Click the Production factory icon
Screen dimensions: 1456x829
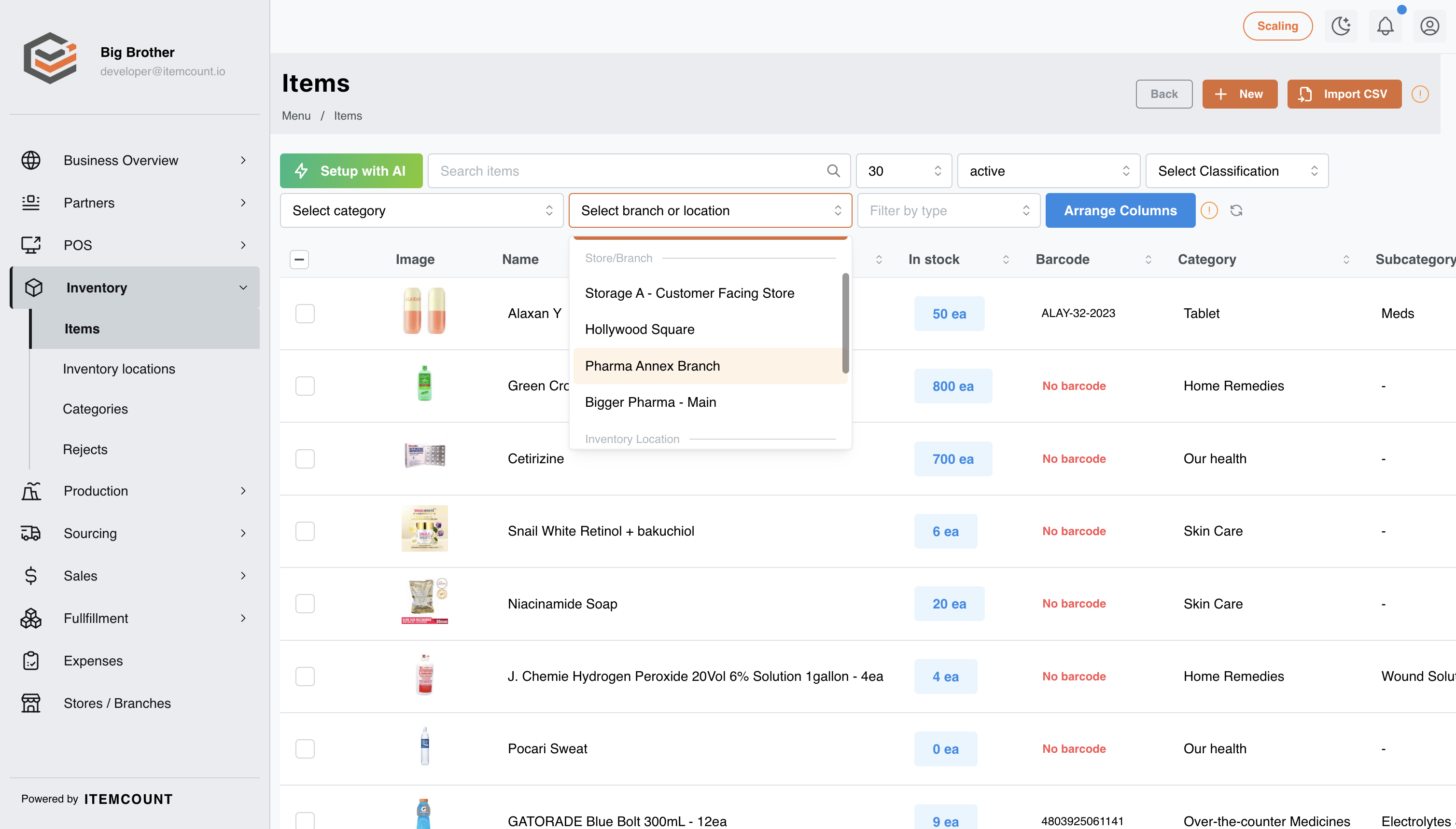pos(31,491)
